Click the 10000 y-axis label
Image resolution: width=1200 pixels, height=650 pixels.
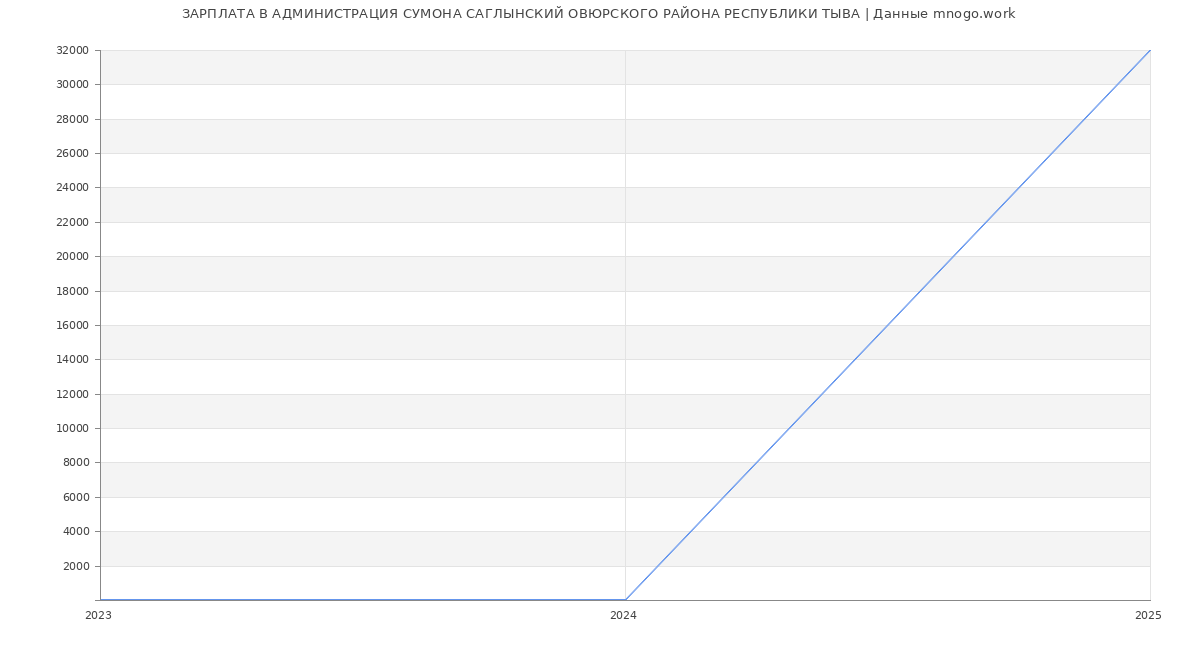click(72, 428)
